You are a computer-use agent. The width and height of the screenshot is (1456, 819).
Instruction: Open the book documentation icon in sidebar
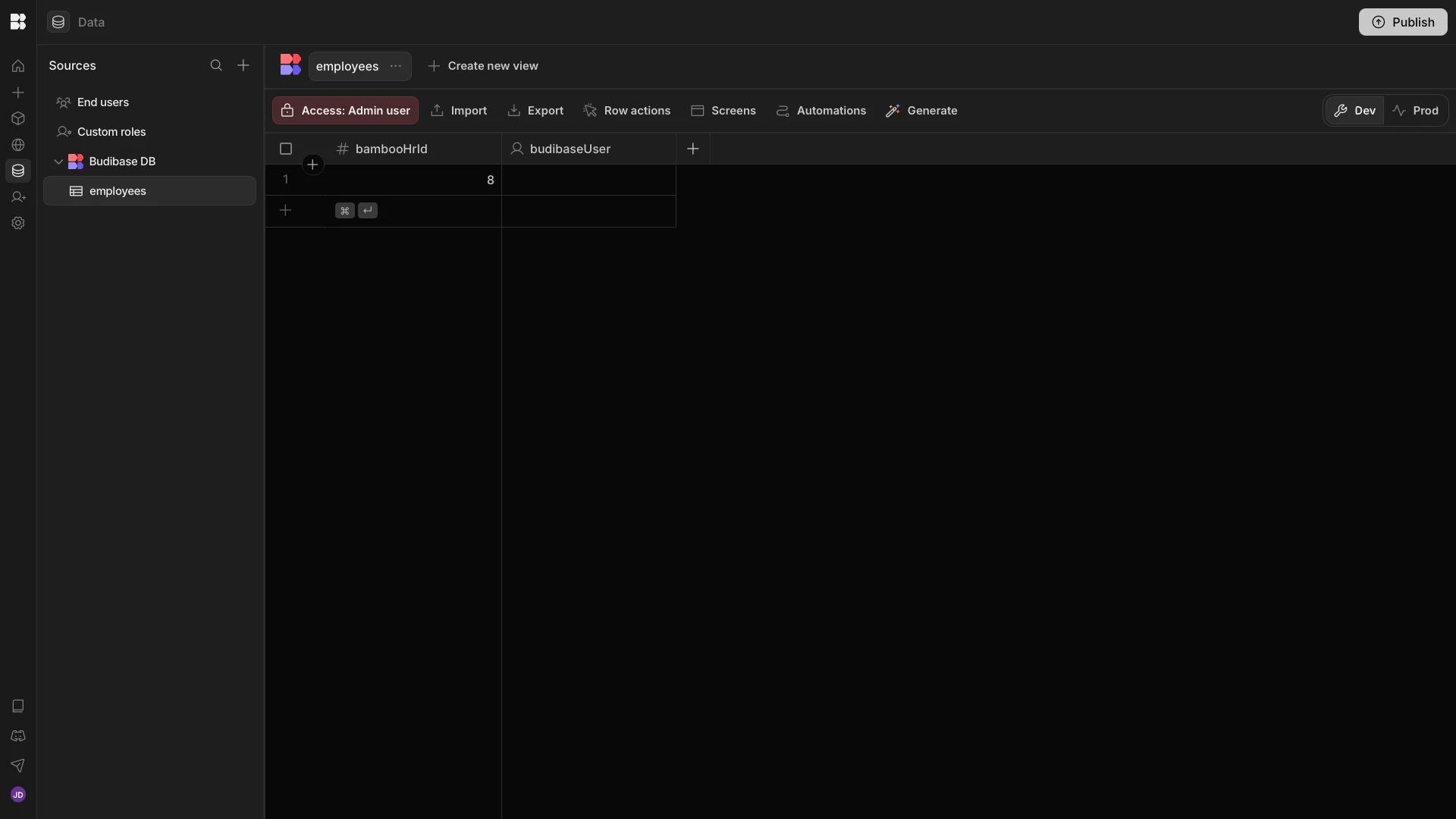[18, 706]
